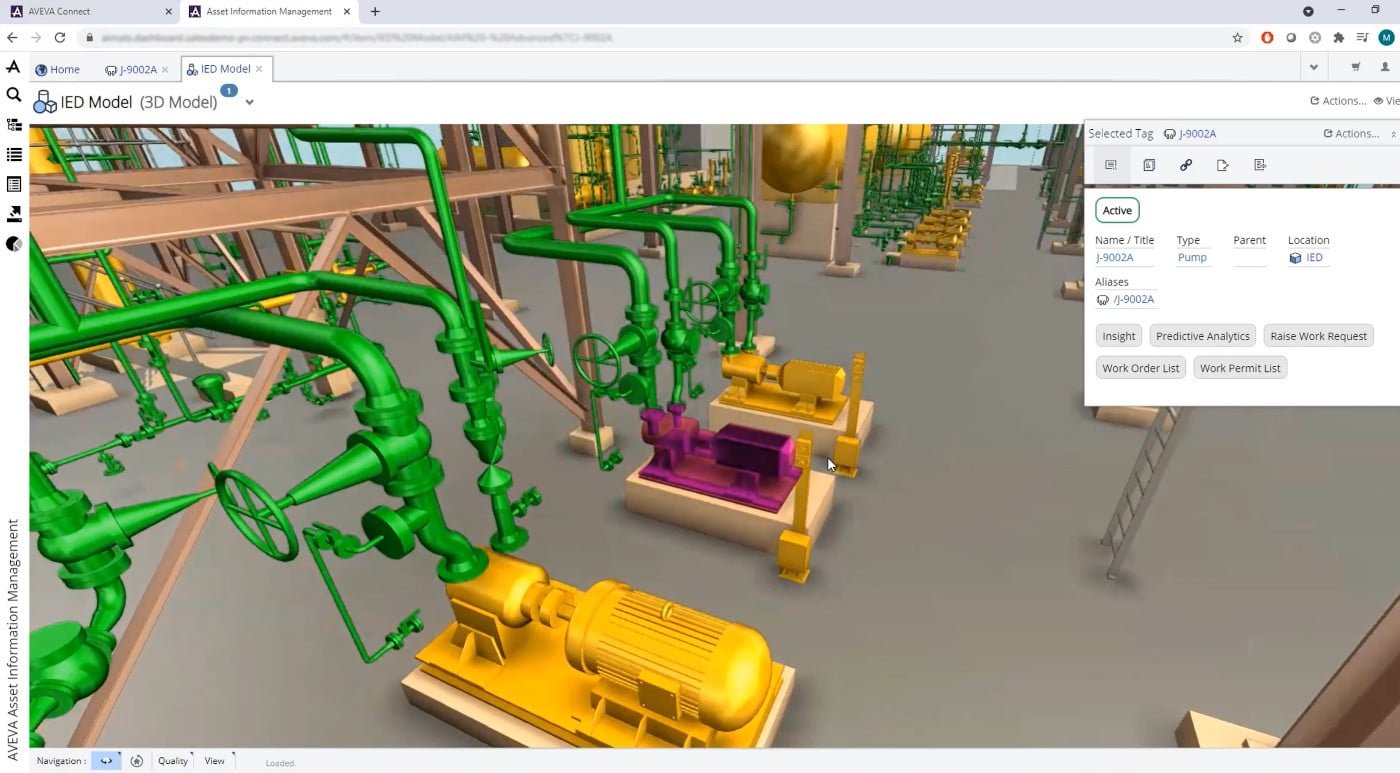The height and width of the screenshot is (773, 1400).
Task: Click the browser address bar
Action: (650, 38)
